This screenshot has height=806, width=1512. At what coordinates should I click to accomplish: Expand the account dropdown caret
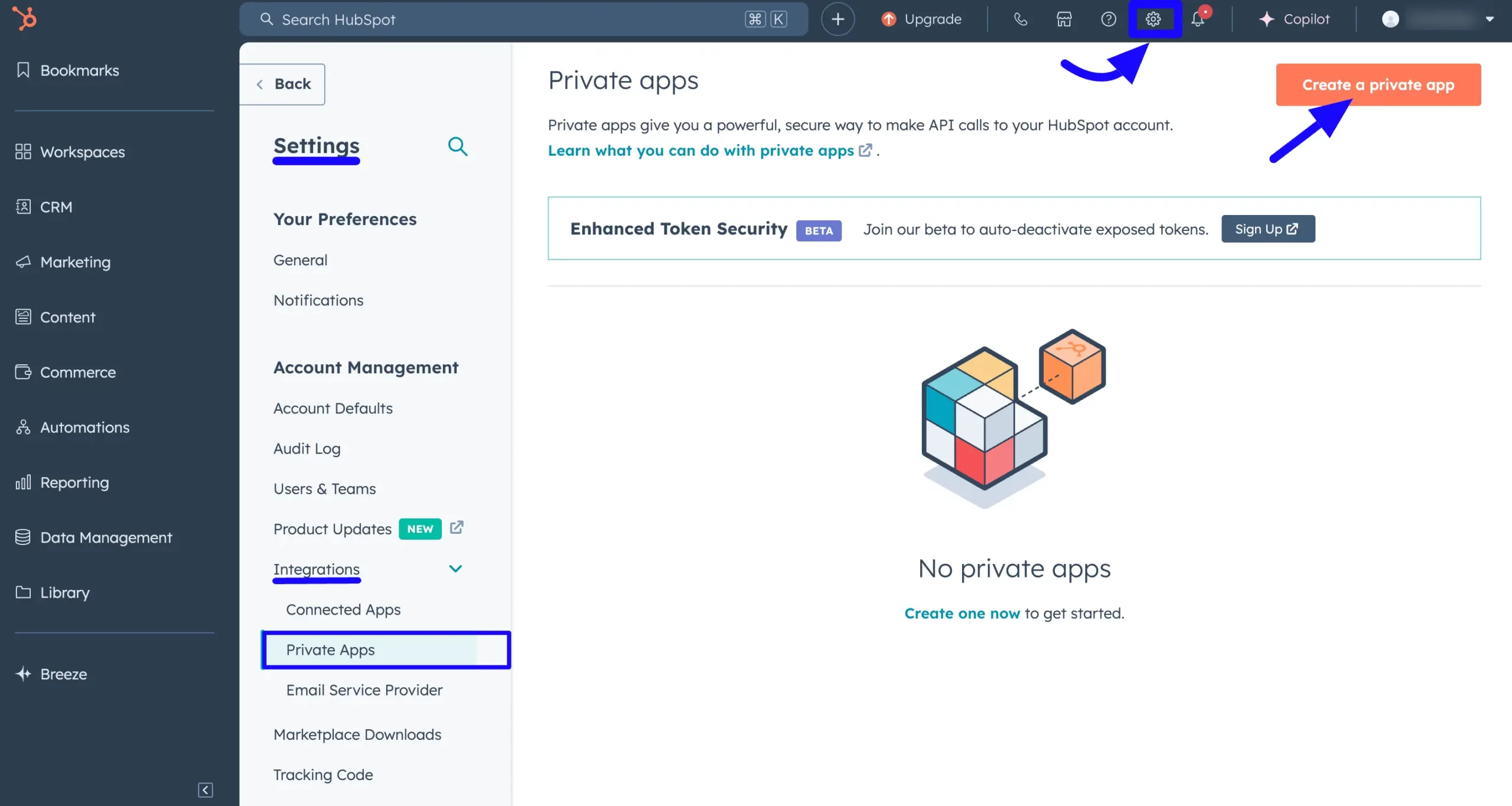(1490, 19)
